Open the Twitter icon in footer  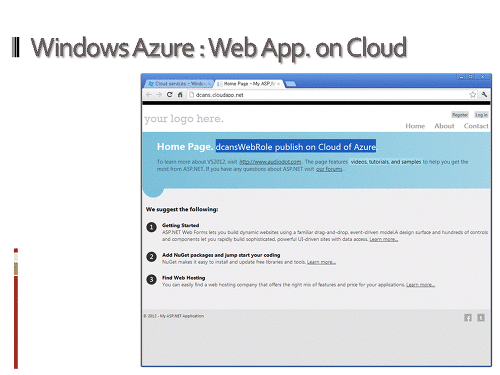[481, 318]
